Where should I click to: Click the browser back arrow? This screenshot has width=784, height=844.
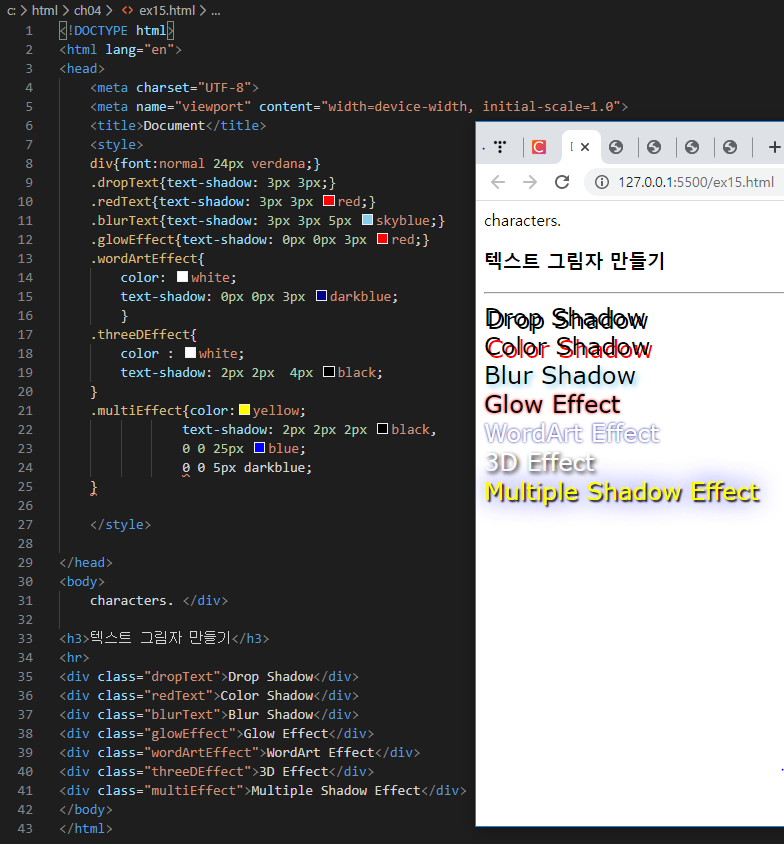(498, 182)
